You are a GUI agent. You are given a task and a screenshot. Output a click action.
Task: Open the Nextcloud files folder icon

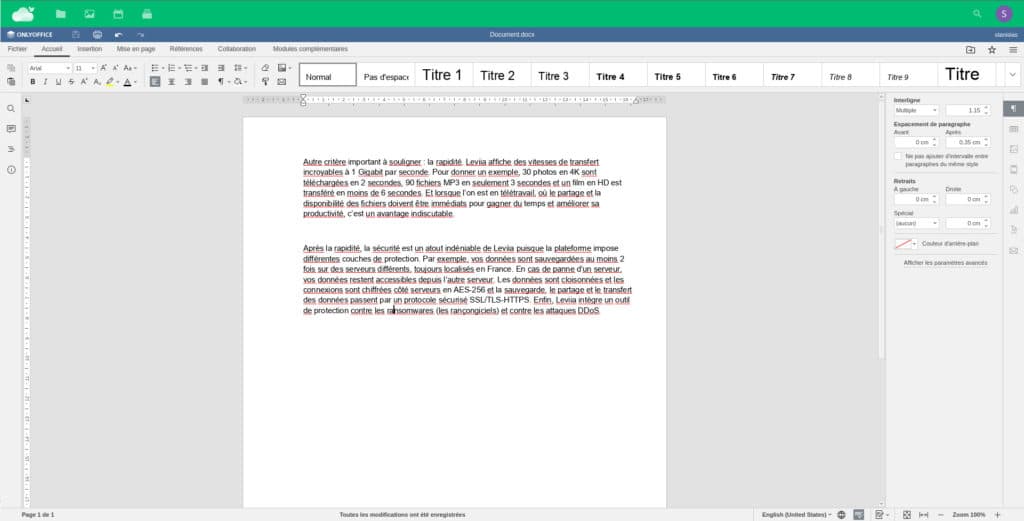[61, 14]
